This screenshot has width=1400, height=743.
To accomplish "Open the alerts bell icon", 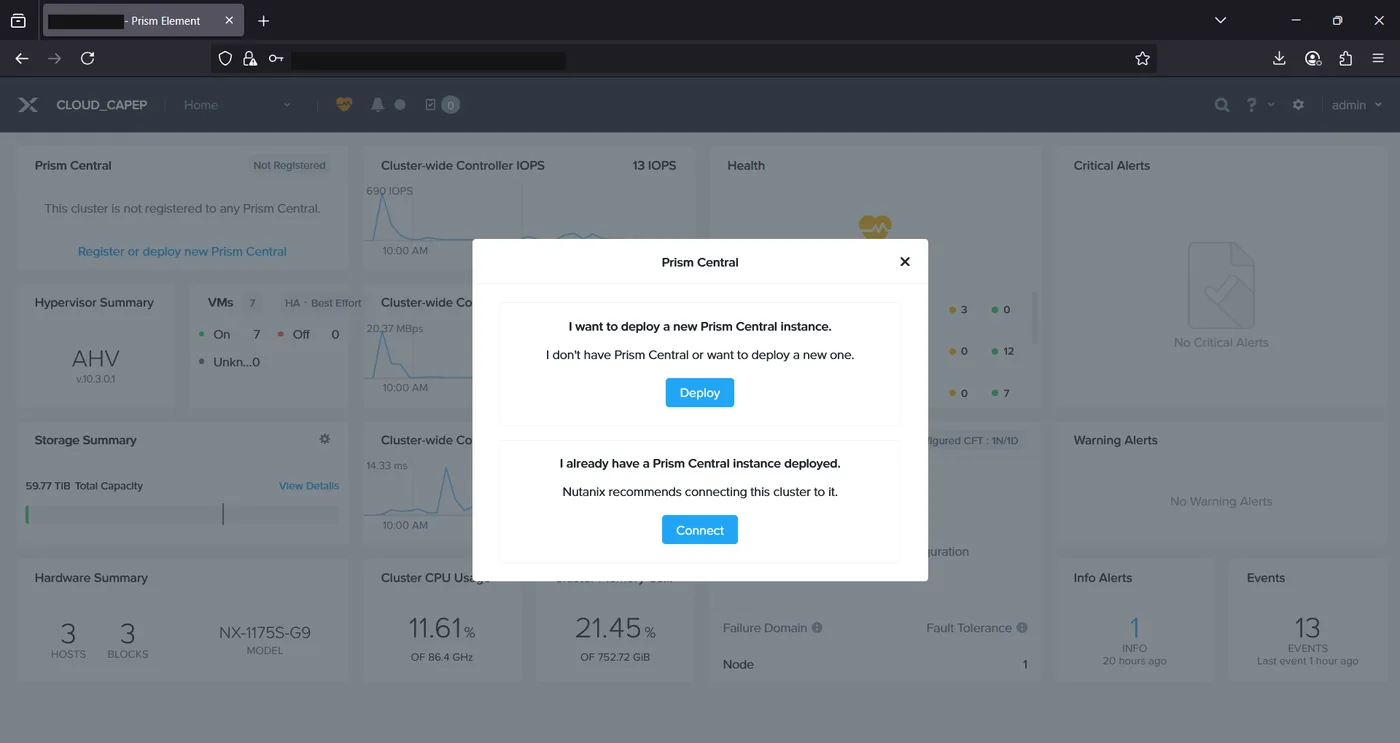I will tap(377, 104).
